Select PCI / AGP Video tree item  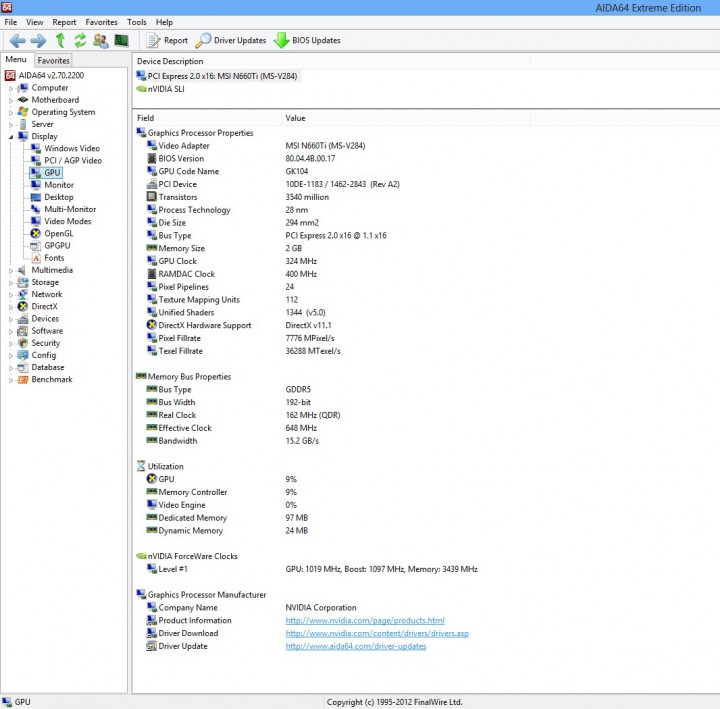coord(73,160)
